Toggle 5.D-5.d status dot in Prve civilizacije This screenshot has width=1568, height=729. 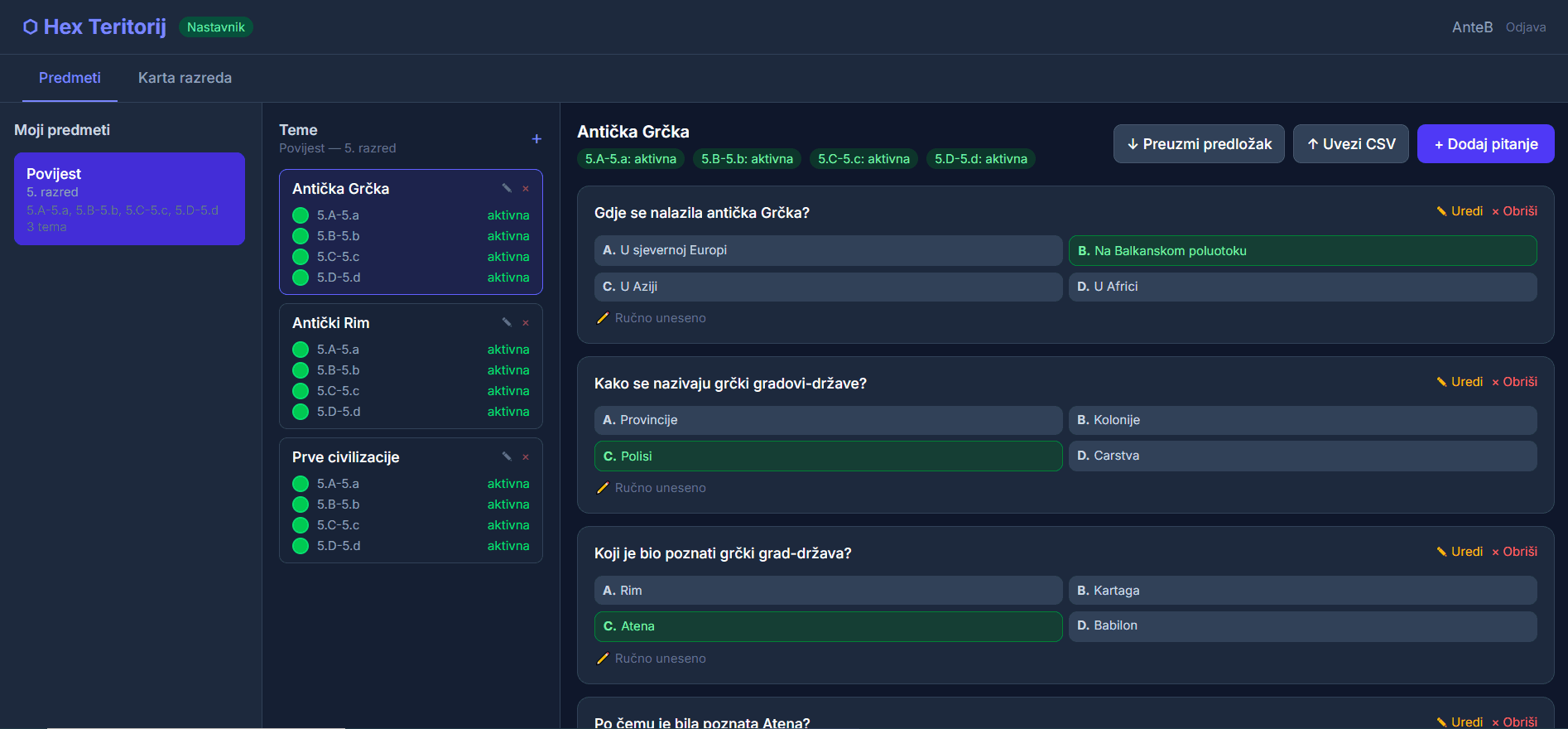pos(301,546)
